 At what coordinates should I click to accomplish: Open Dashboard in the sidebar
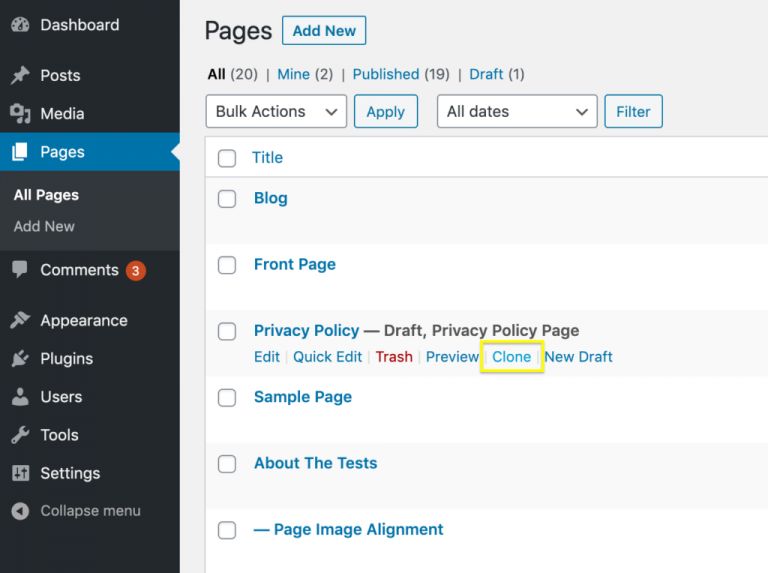(80, 25)
